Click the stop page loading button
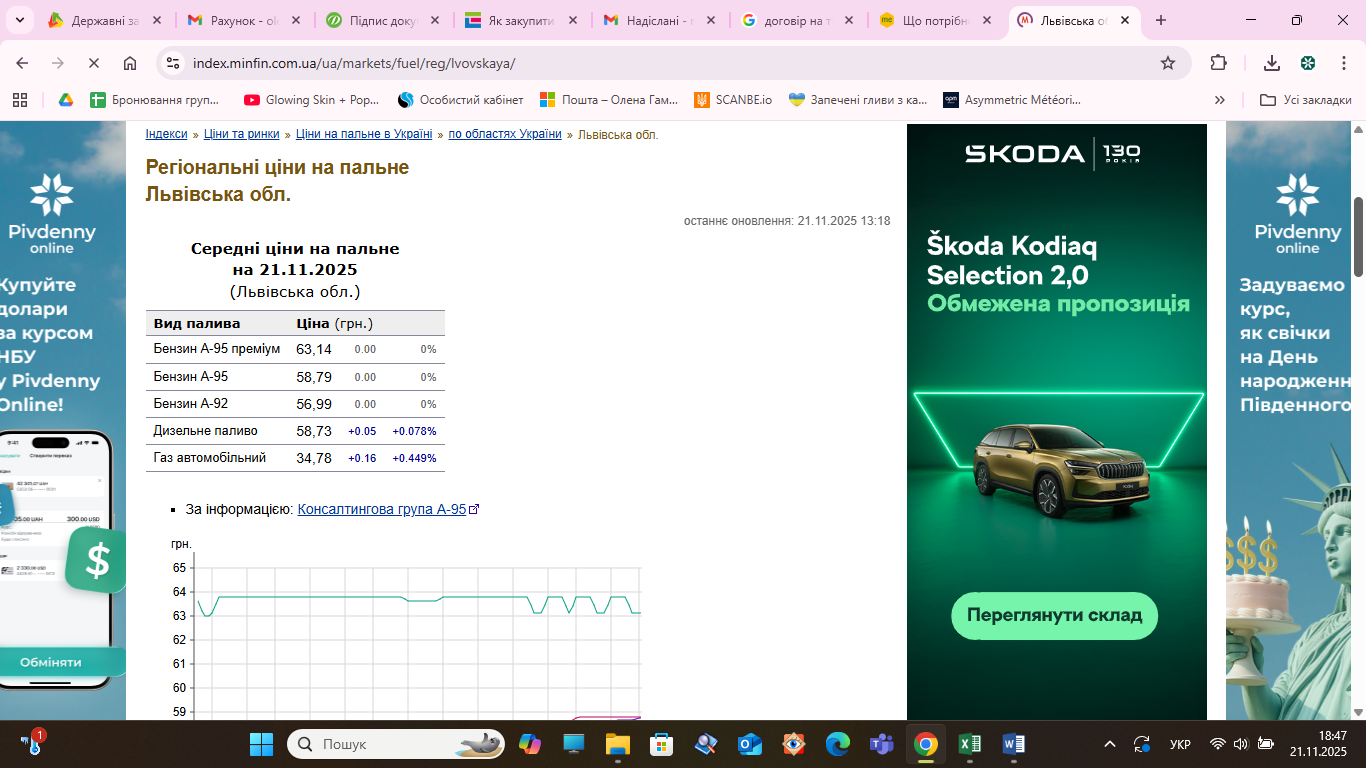 93,63
